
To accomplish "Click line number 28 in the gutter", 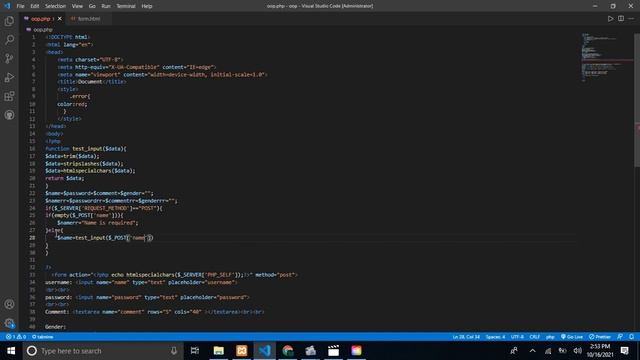I will click(x=32, y=238).
